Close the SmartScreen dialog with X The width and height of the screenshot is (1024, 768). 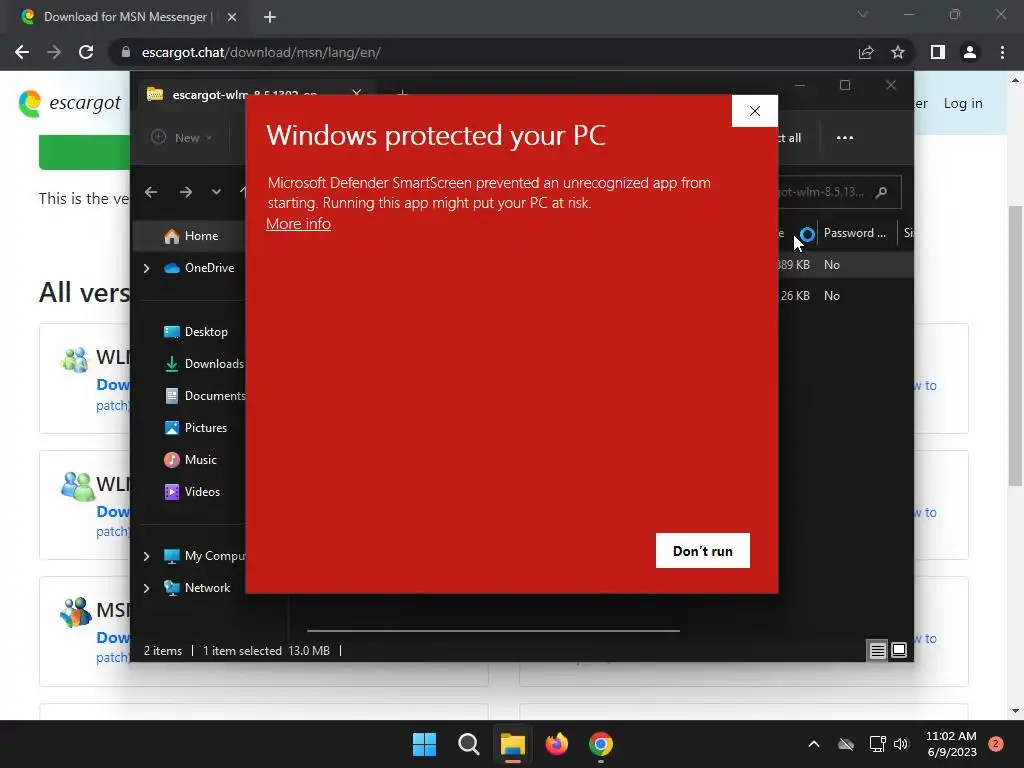click(x=754, y=111)
